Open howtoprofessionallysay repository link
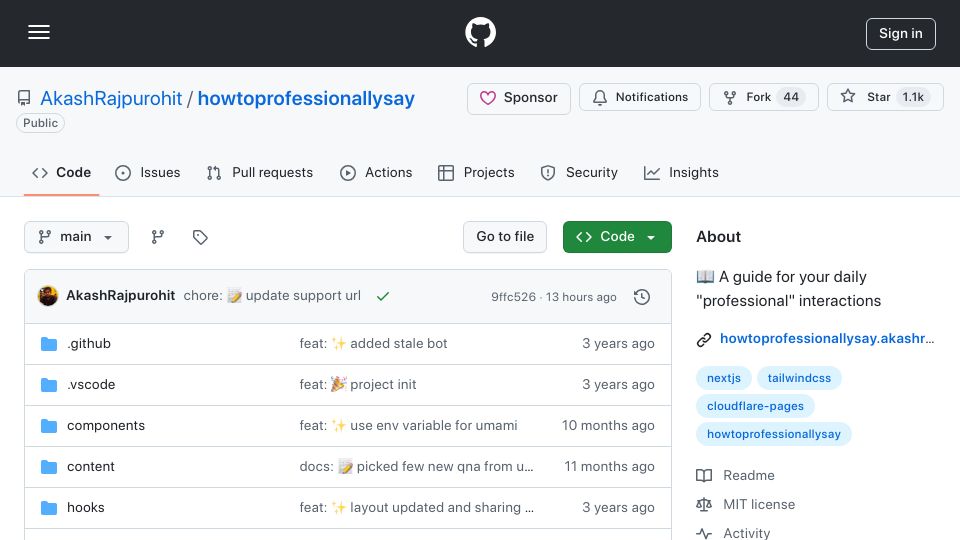 [x=306, y=98]
